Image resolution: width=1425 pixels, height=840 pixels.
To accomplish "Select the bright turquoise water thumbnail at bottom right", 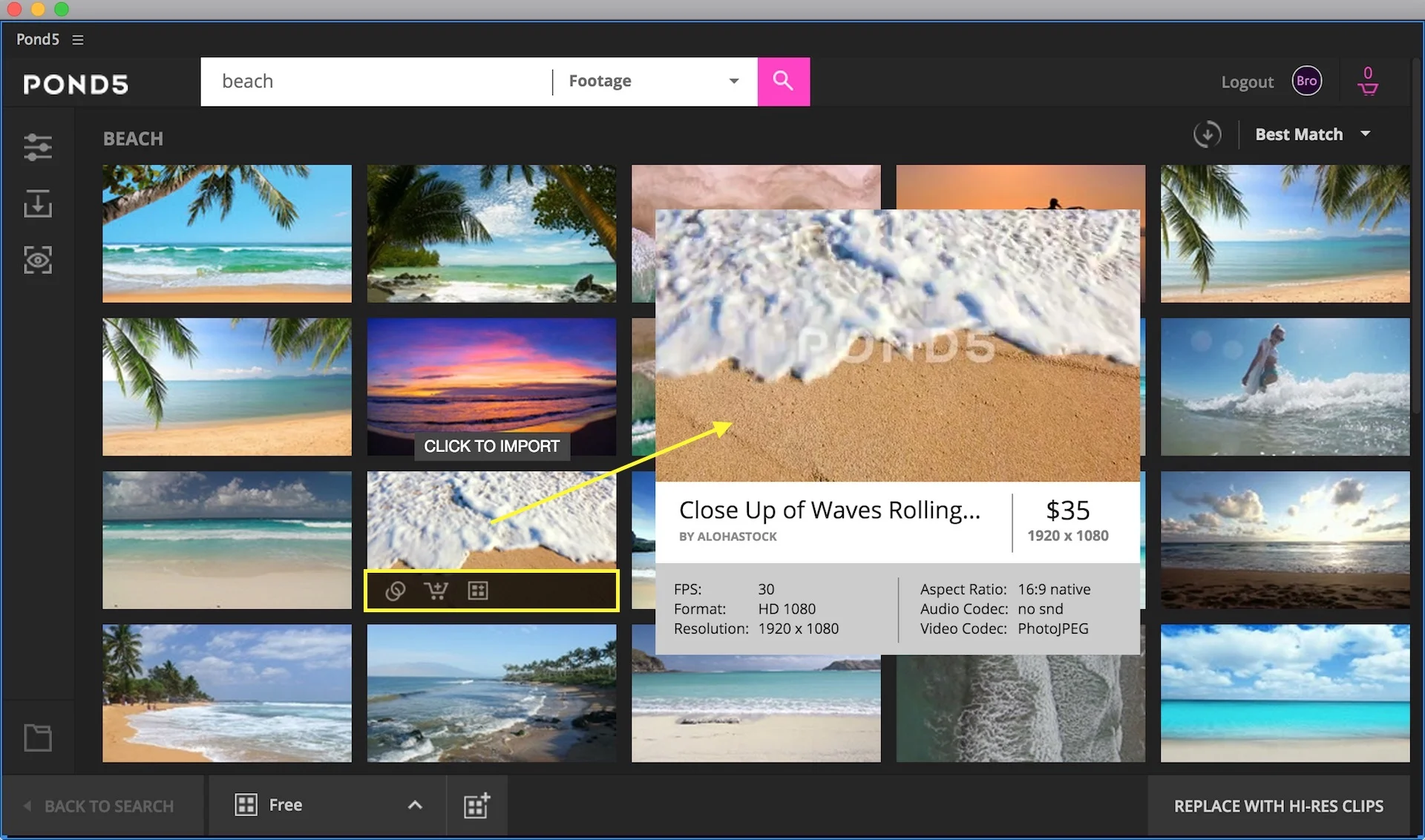I will point(1285,693).
